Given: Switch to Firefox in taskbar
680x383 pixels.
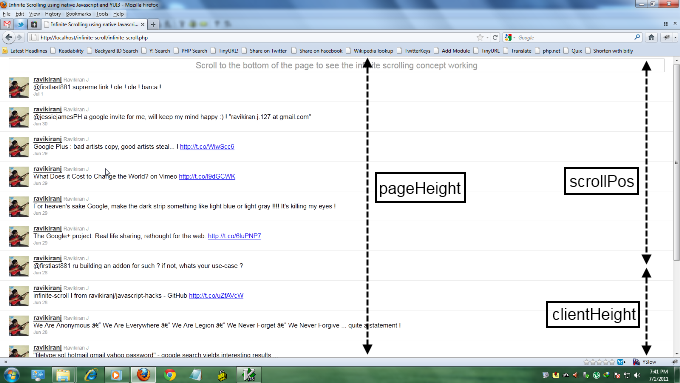Looking at the screenshot, I should (143, 375).
